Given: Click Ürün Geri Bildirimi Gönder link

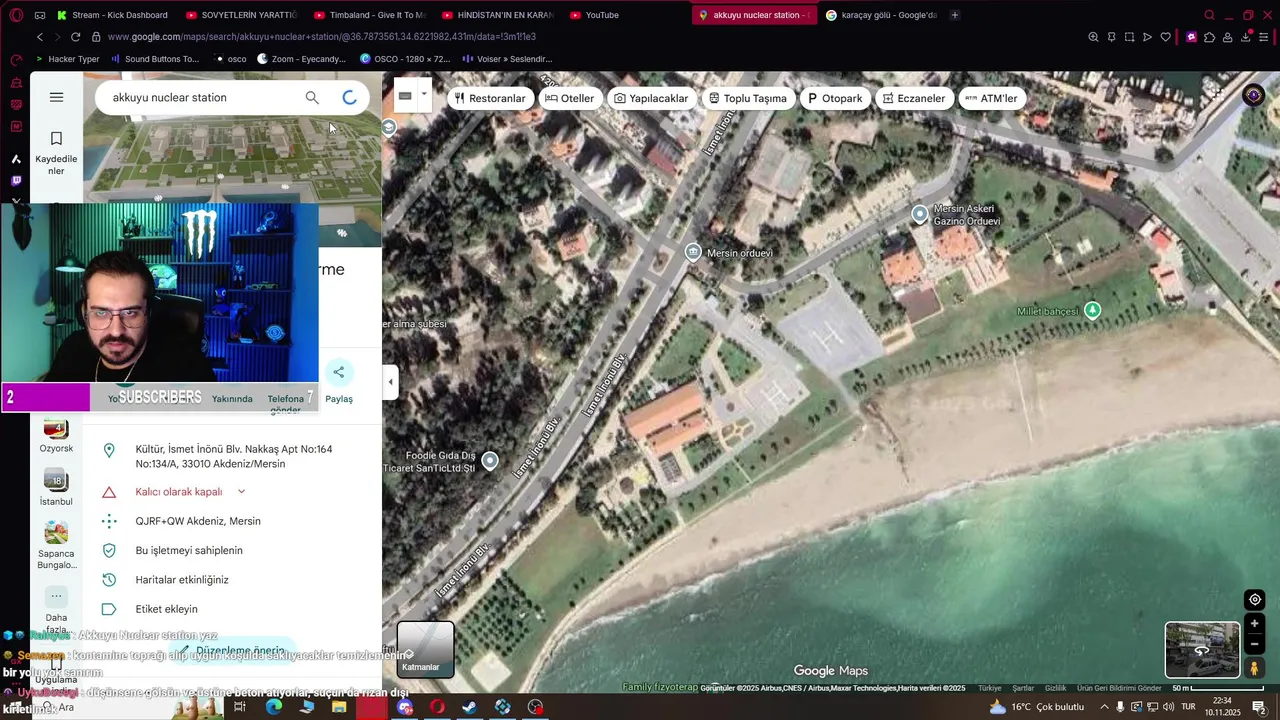Looking at the screenshot, I should point(1118,688).
